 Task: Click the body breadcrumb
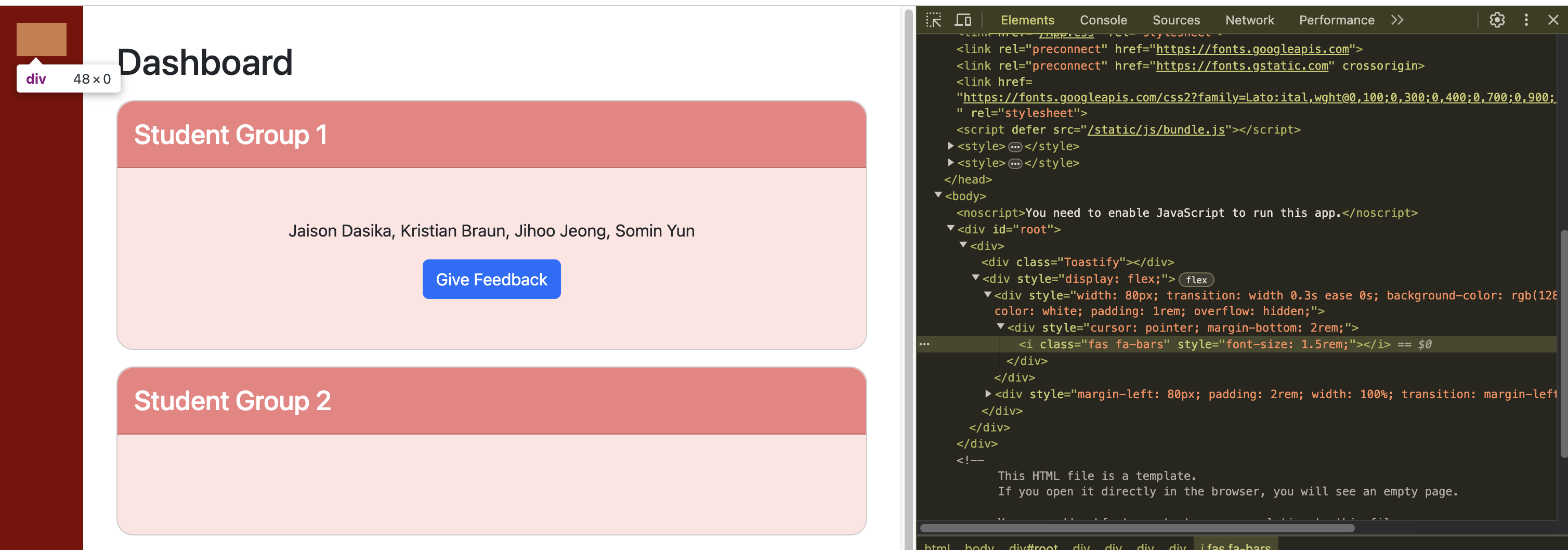click(979, 546)
